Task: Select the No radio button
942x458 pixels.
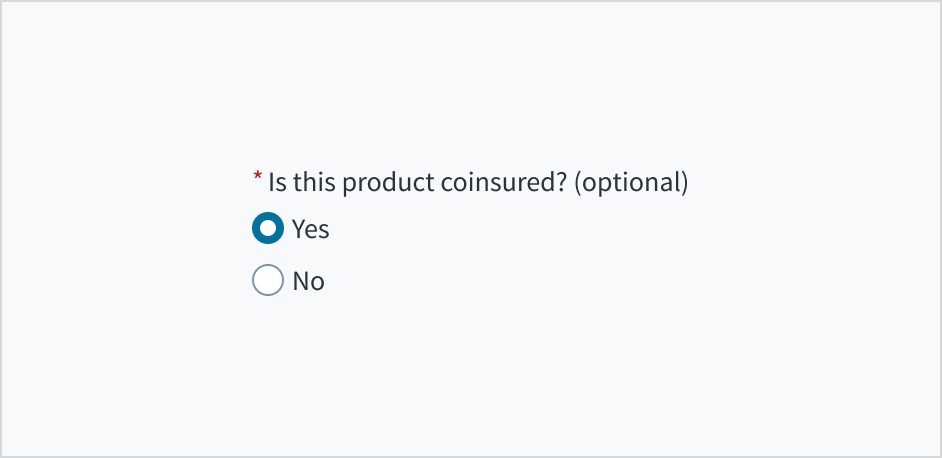Action: pos(267,281)
